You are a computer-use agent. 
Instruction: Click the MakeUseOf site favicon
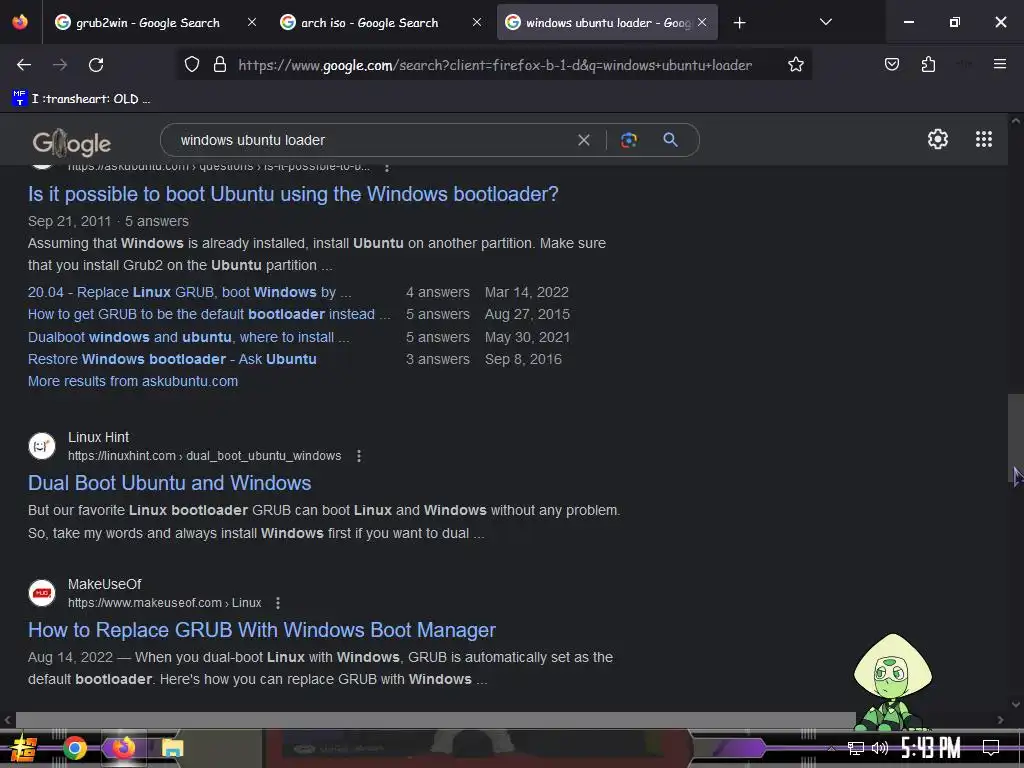click(x=42, y=593)
